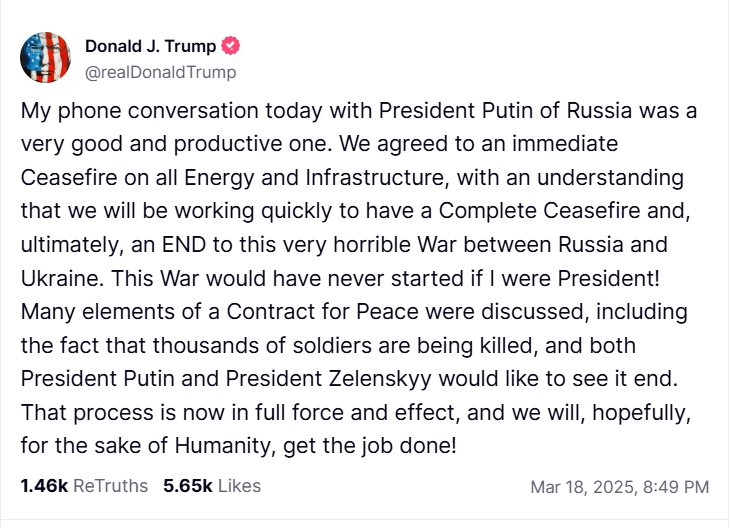Open the Mar 18, 2025 timestamp link
This screenshot has height=528, width=730.
(x=620, y=487)
